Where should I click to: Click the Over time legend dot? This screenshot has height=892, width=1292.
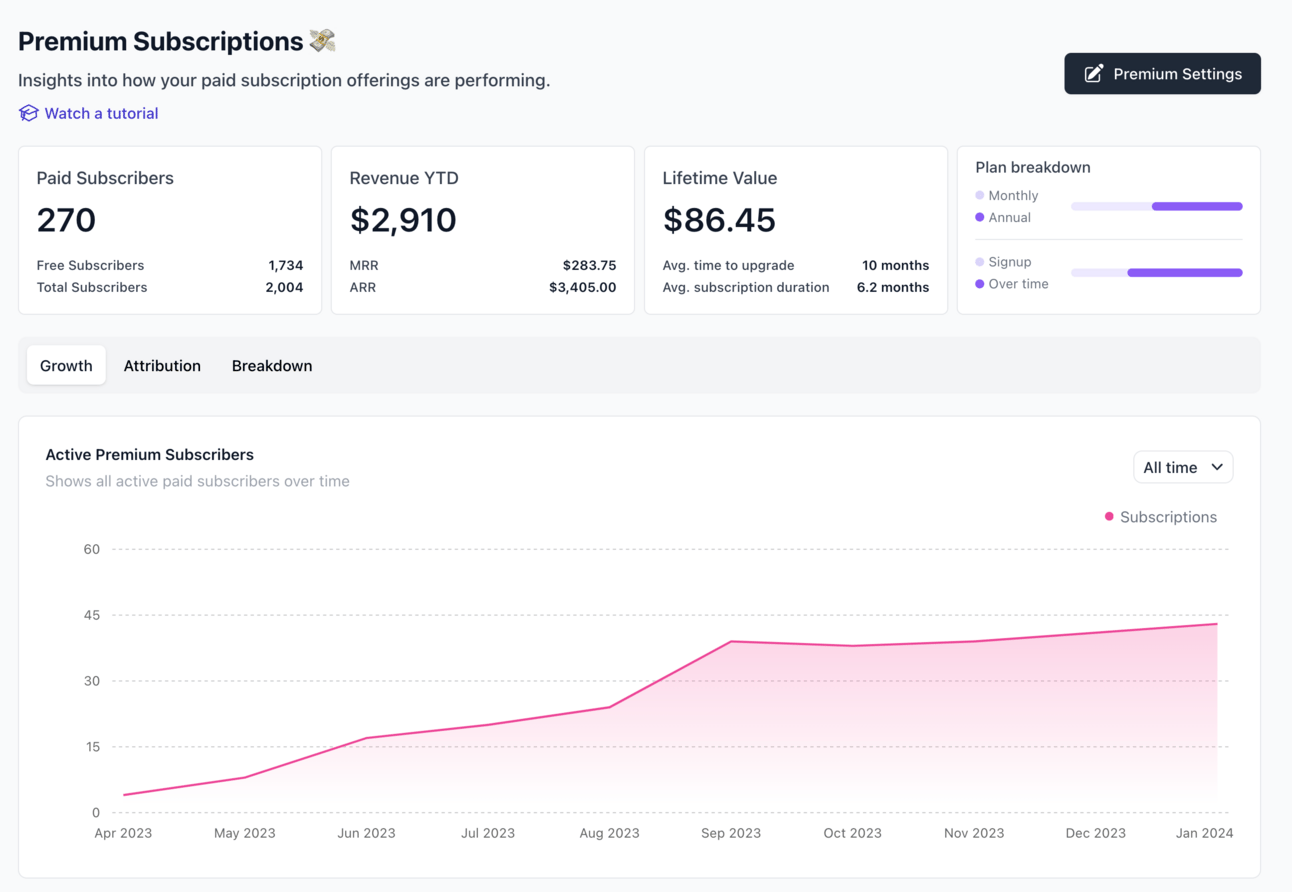coord(980,284)
